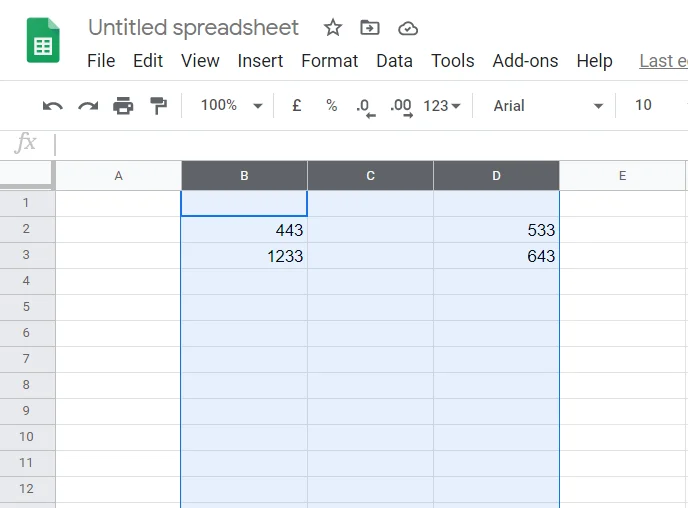
Task: Rename the Untitled spreadsheet title
Action: 193,27
